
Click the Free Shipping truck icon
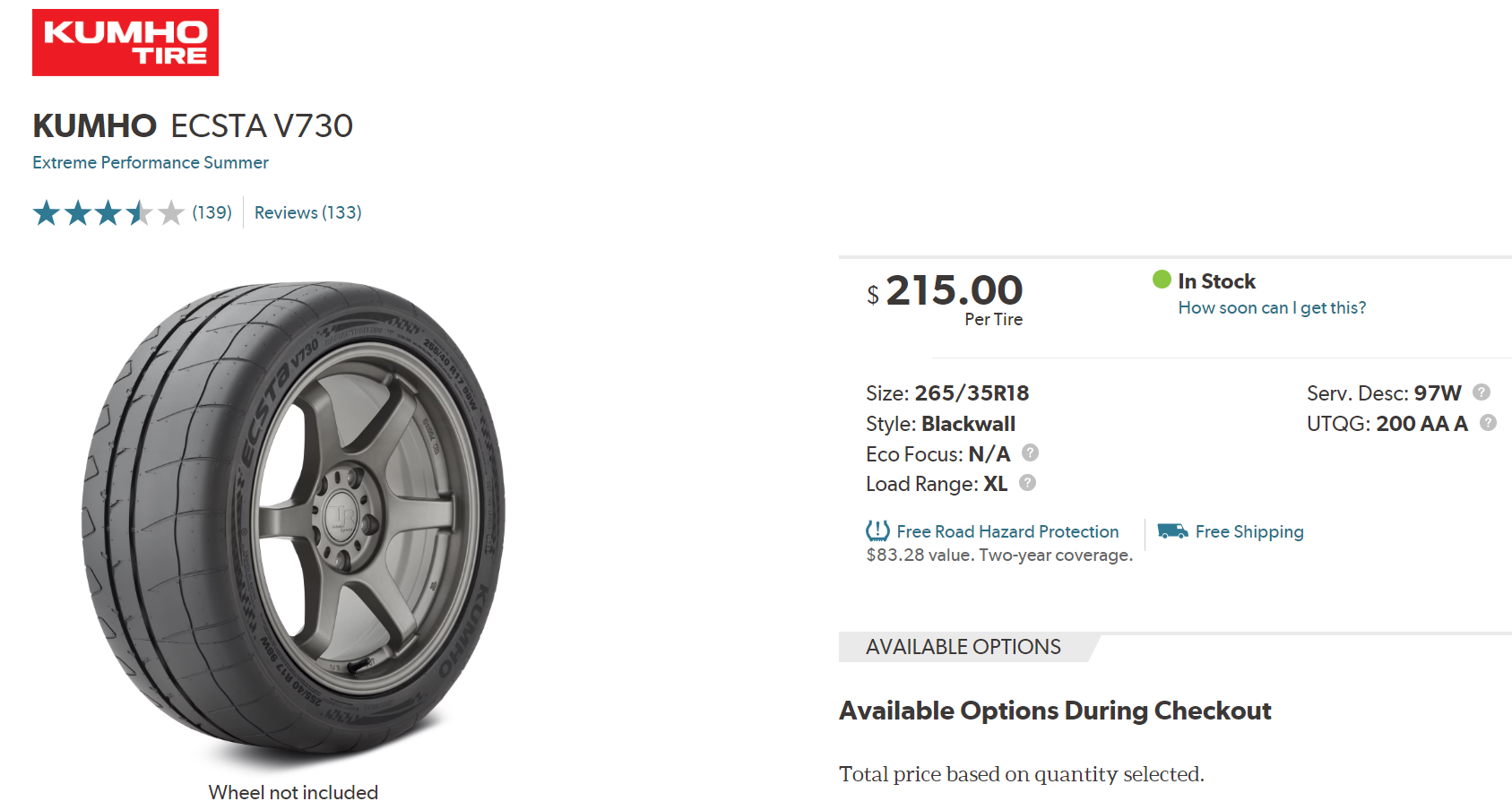(1172, 531)
